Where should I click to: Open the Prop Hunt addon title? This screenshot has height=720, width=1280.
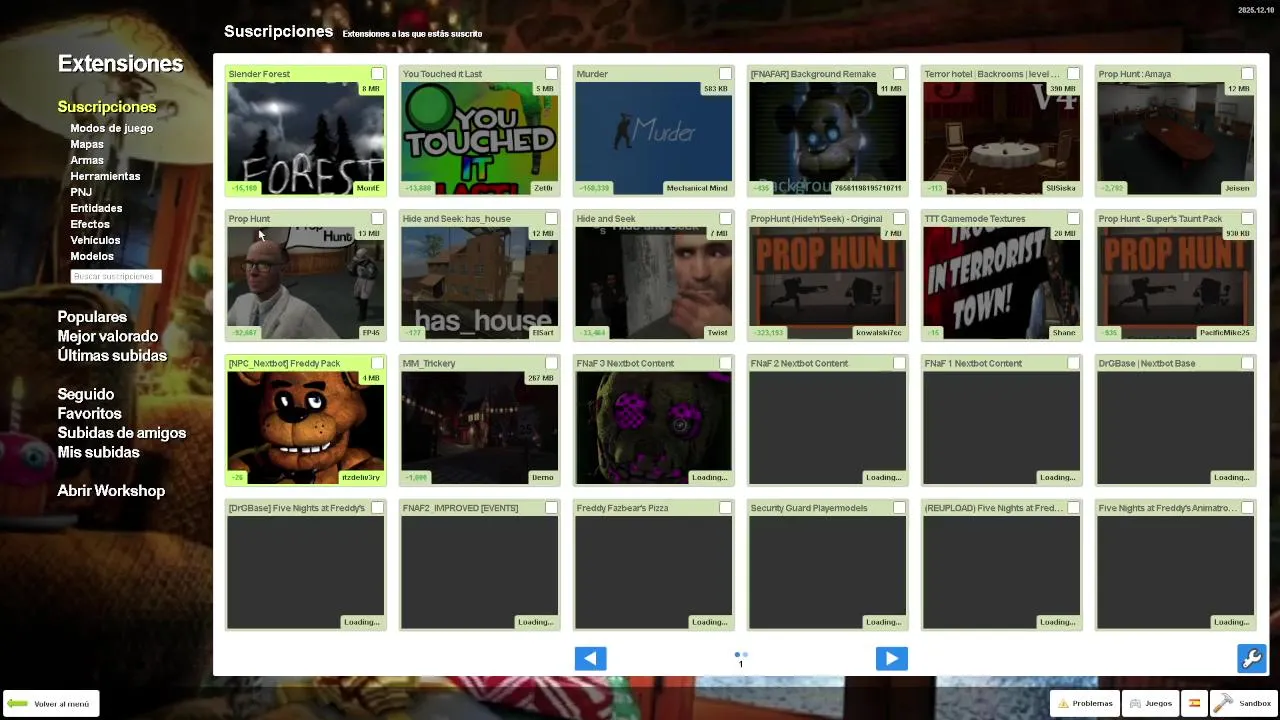click(249, 218)
